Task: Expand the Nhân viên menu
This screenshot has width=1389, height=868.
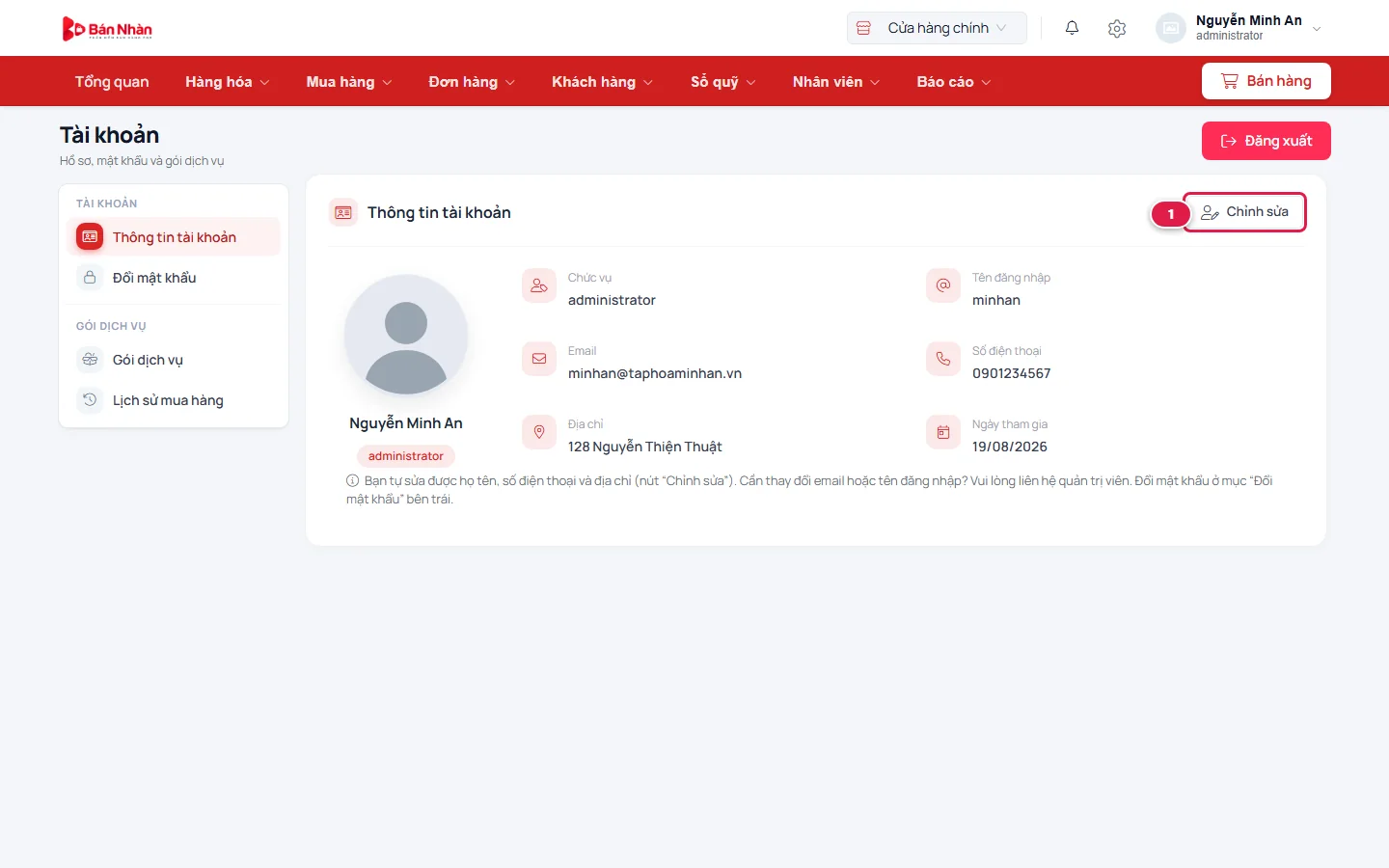Action: (x=836, y=82)
